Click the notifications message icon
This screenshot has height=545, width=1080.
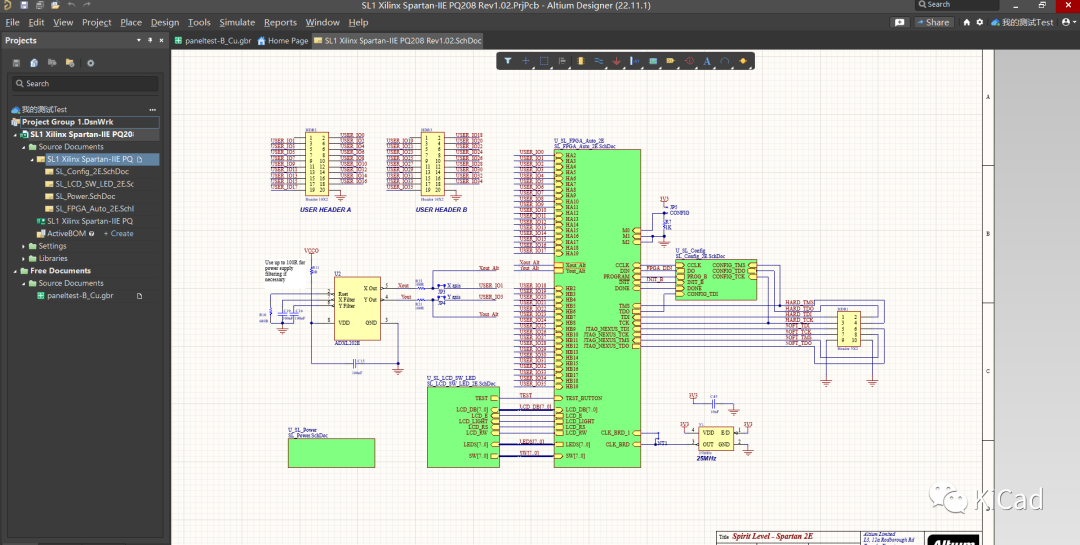tap(900, 22)
